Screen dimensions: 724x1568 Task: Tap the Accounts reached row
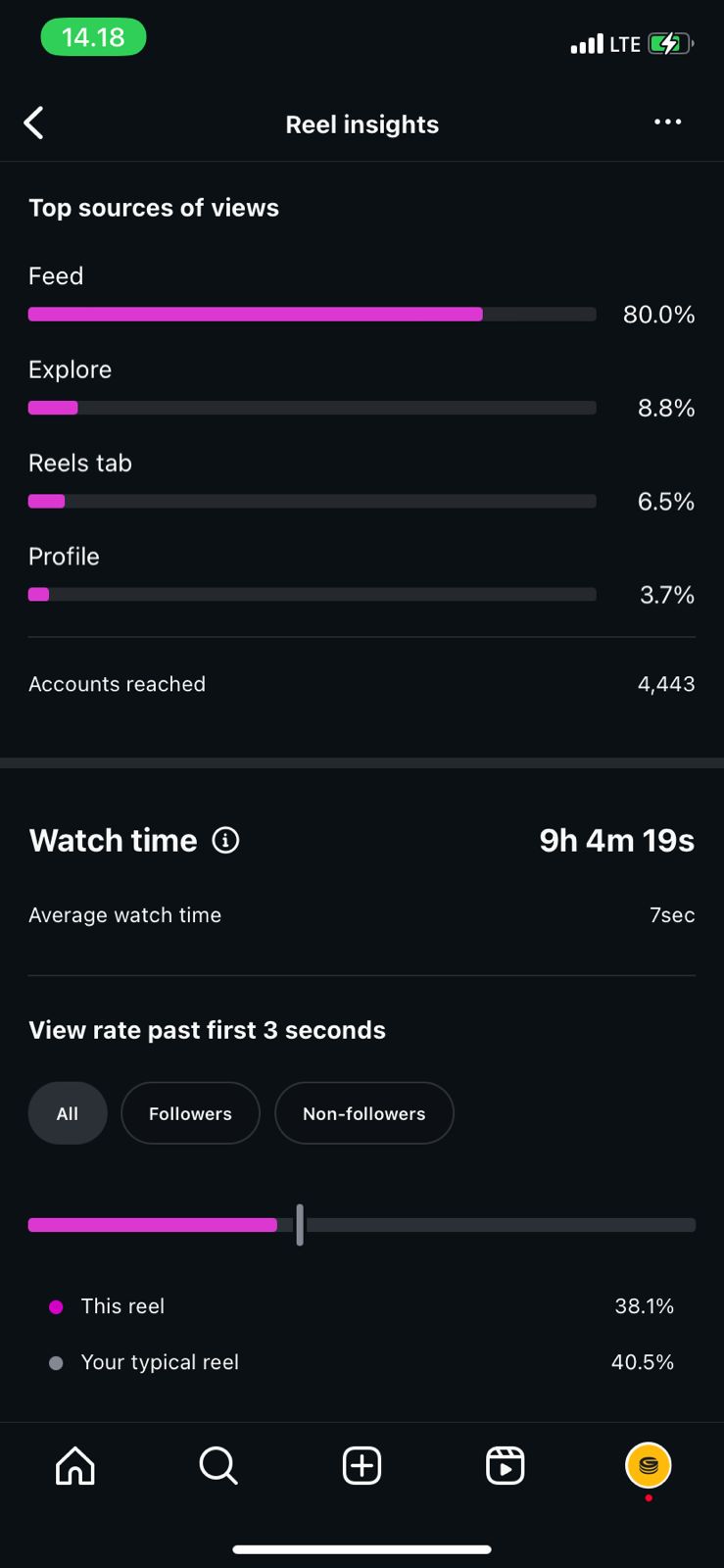pos(362,684)
